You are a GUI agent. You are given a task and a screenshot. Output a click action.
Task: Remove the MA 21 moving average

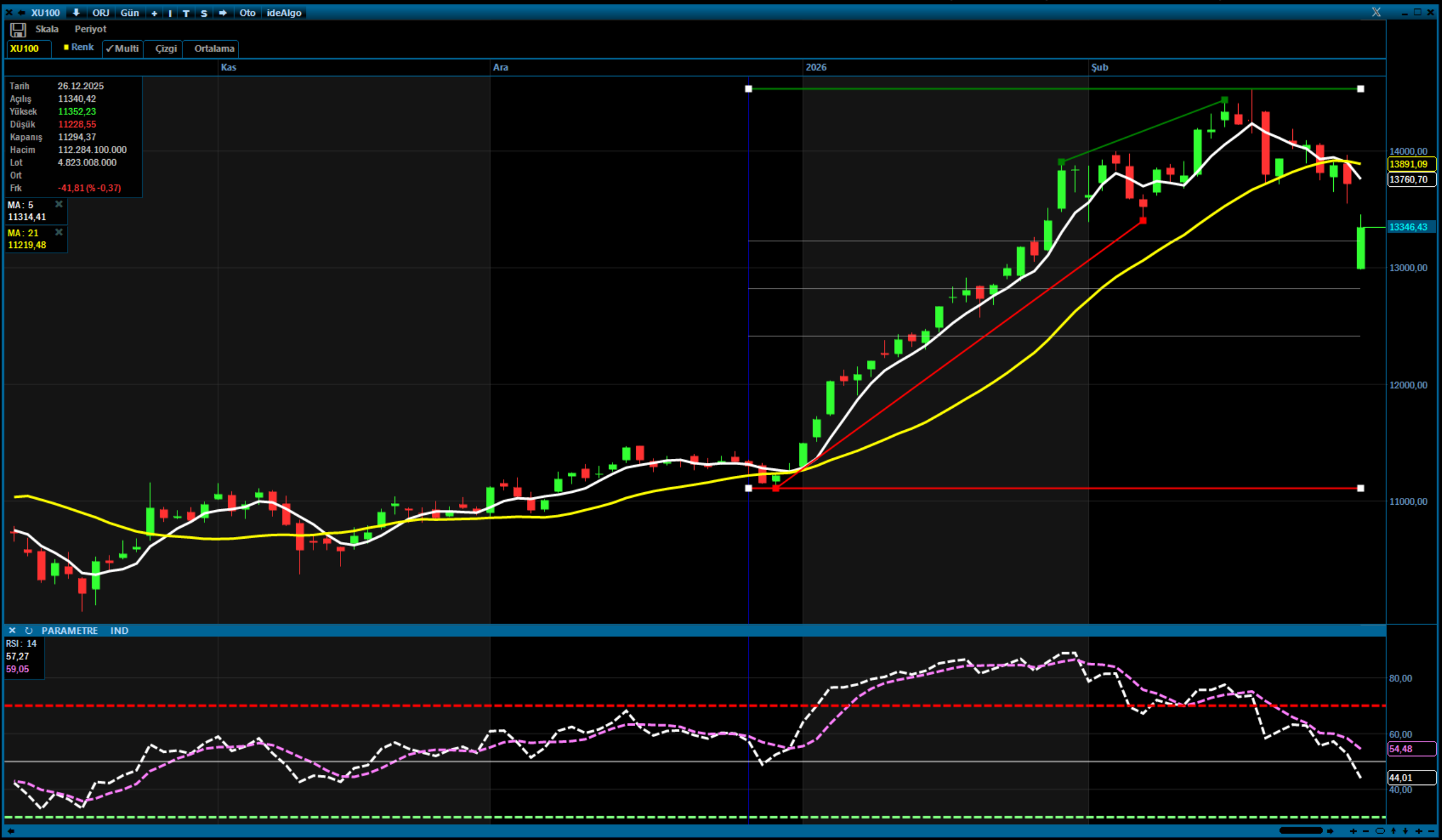pyautogui.click(x=58, y=232)
